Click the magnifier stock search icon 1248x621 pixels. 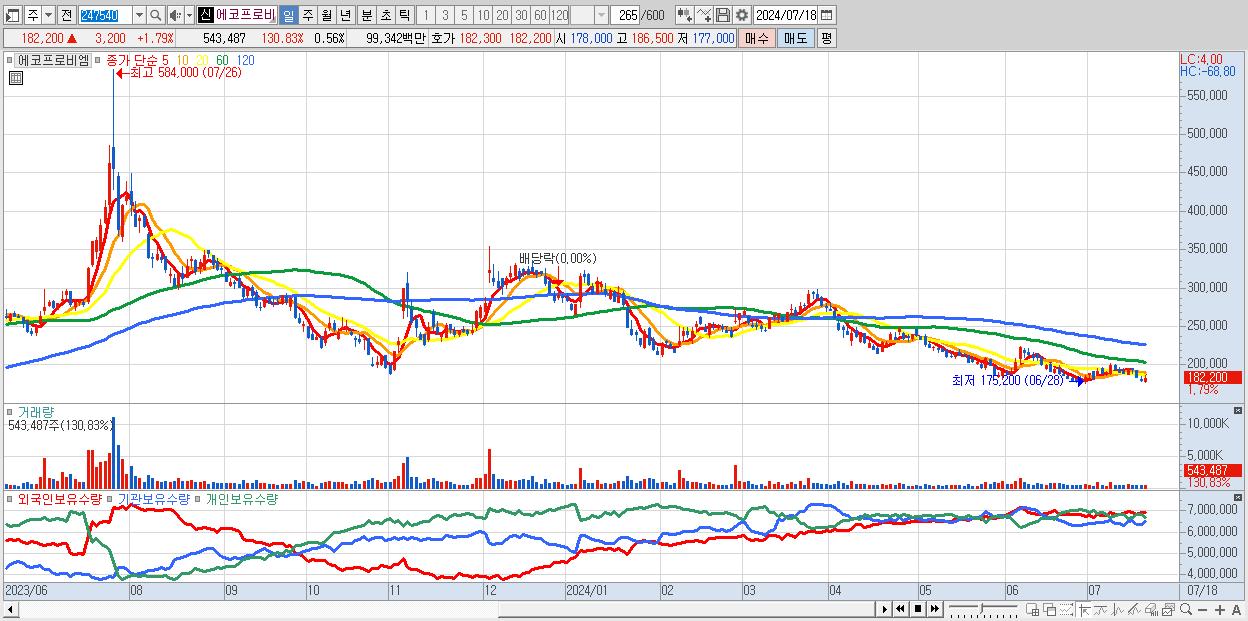[x=155, y=15]
